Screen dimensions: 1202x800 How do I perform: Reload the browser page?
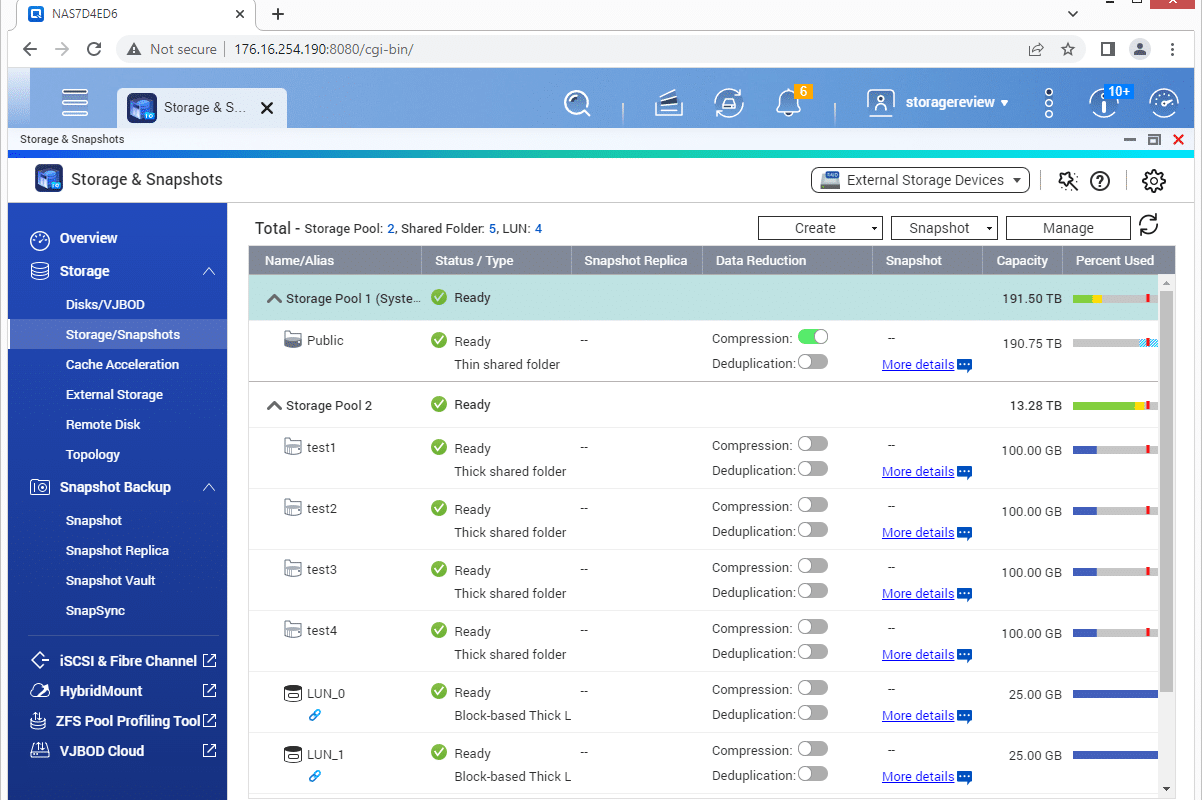[94, 49]
